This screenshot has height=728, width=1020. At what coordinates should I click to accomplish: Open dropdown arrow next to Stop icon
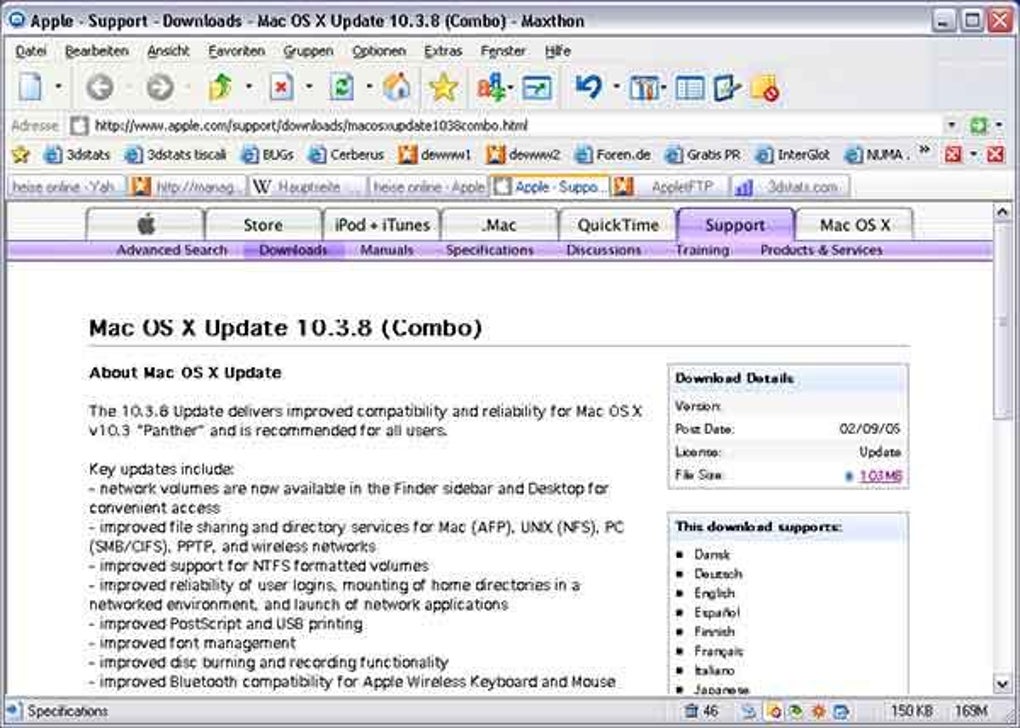pyautogui.click(x=309, y=87)
